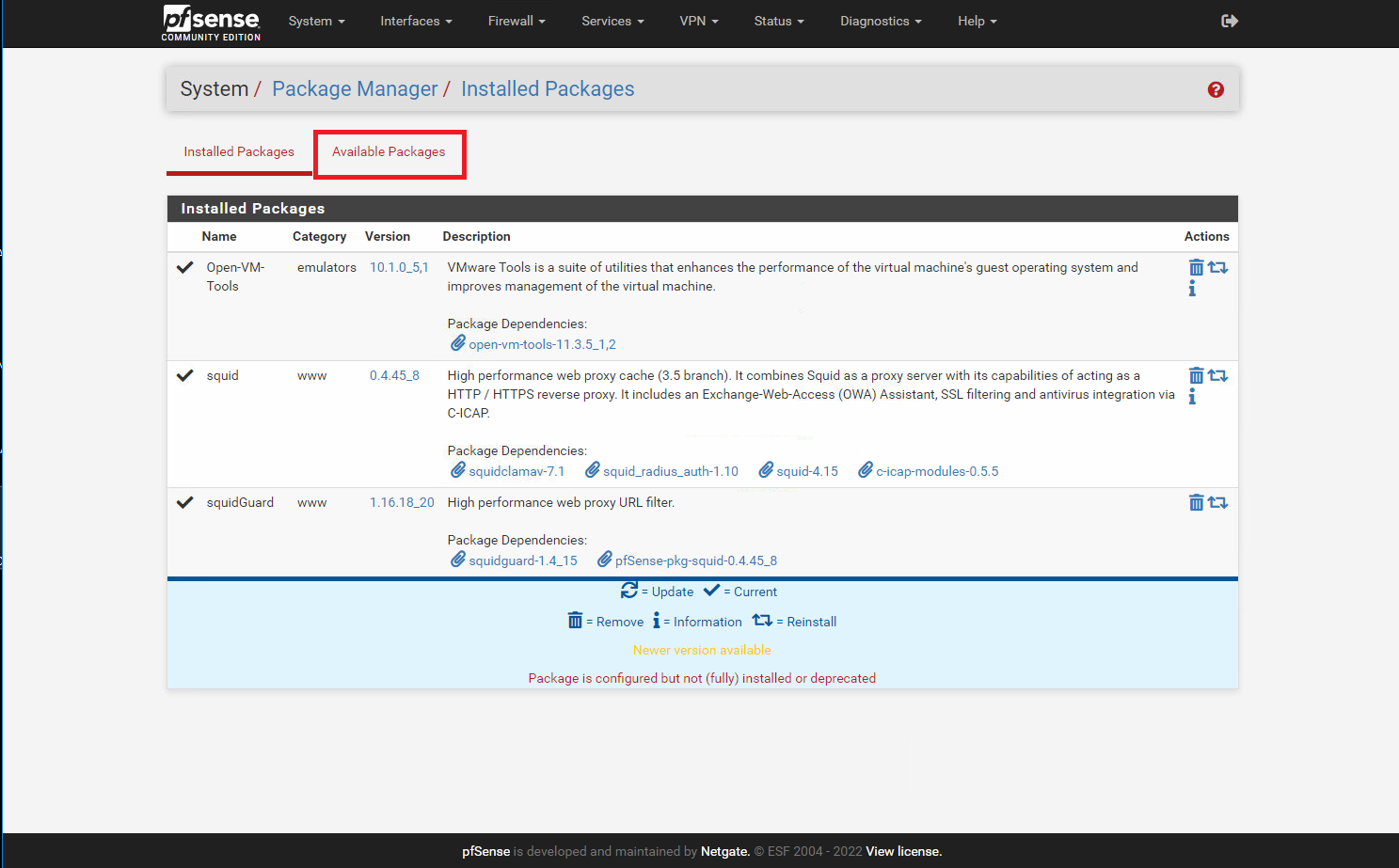Click Installed Packages breadcrumb link
The image size is (1399, 868).
tap(548, 89)
